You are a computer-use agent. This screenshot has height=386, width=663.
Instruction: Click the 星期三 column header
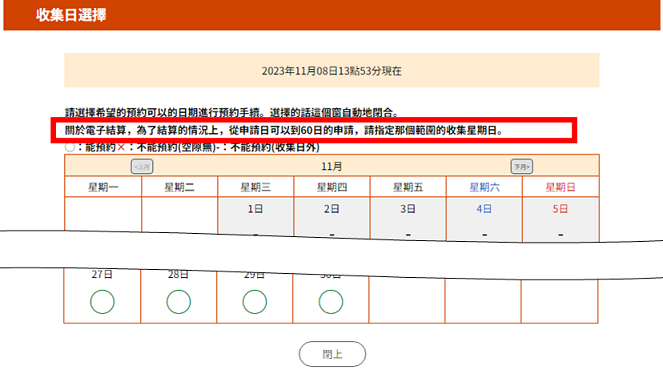pyautogui.click(x=255, y=187)
